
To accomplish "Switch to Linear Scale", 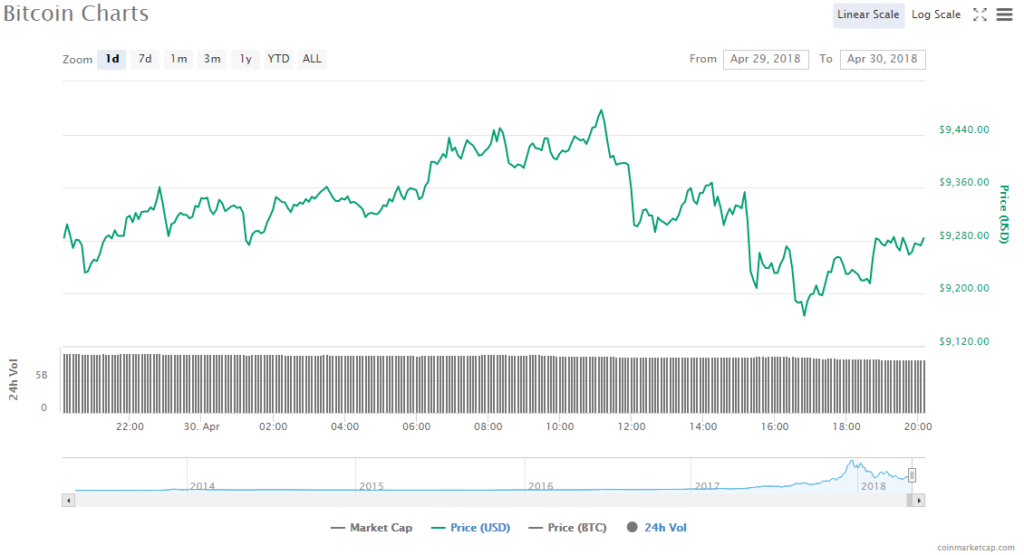I will point(869,15).
